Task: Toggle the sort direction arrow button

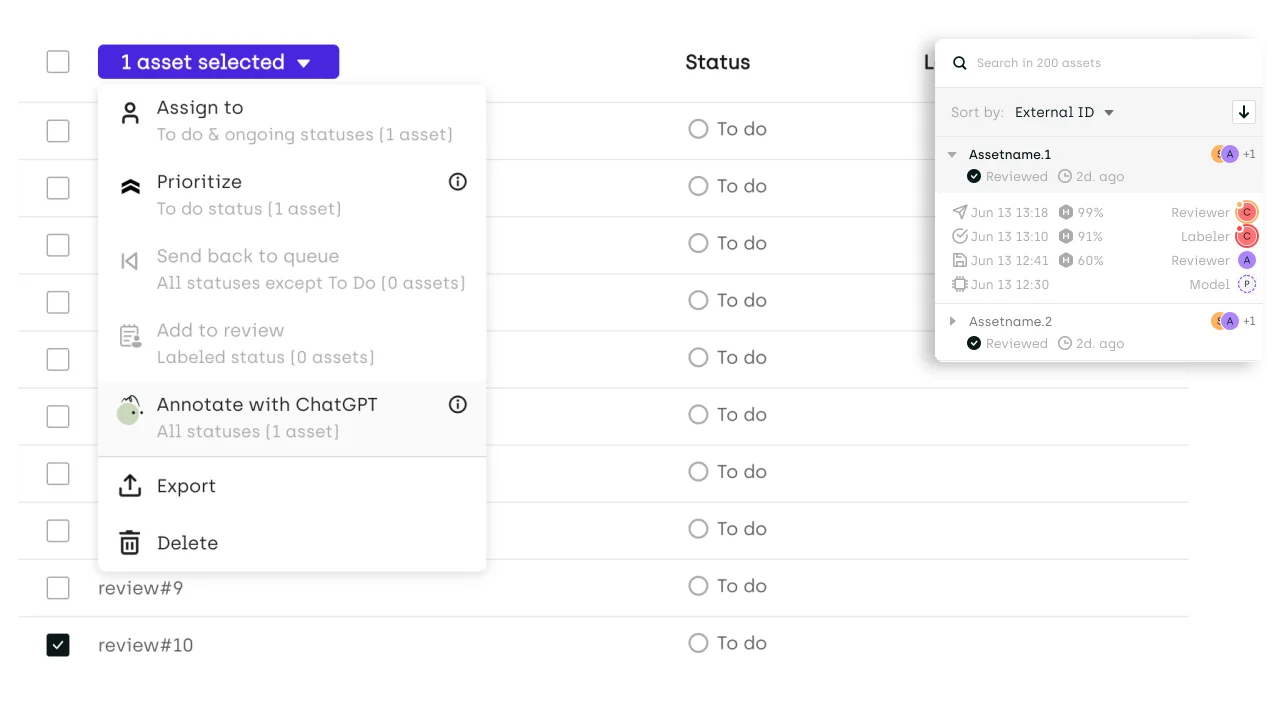Action: (x=1244, y=112)
